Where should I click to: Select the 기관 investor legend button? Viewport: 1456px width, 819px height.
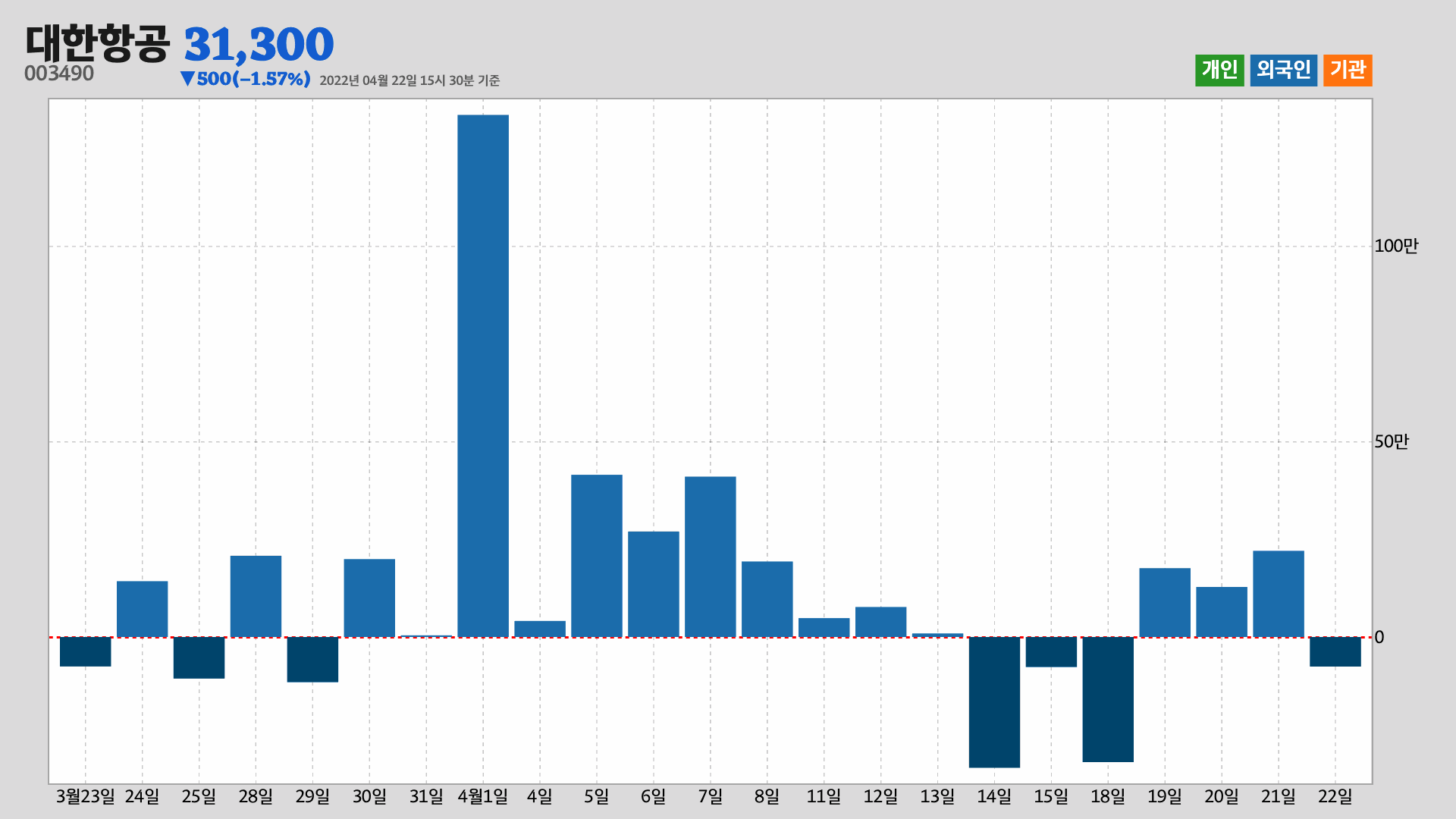[x=1348, y=71]
